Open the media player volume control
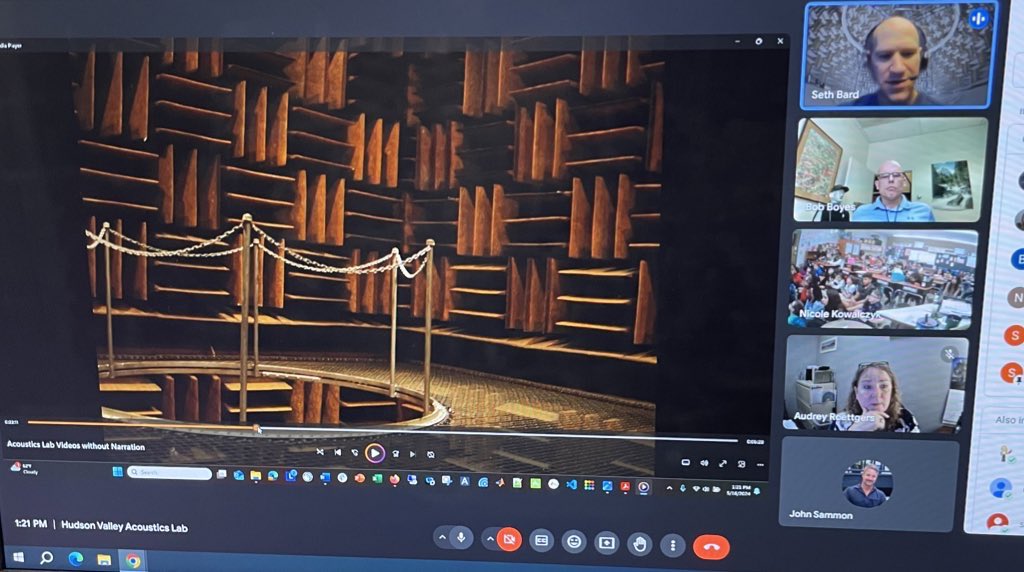Viewport: 1024px width, 572px height. [704, 463]
